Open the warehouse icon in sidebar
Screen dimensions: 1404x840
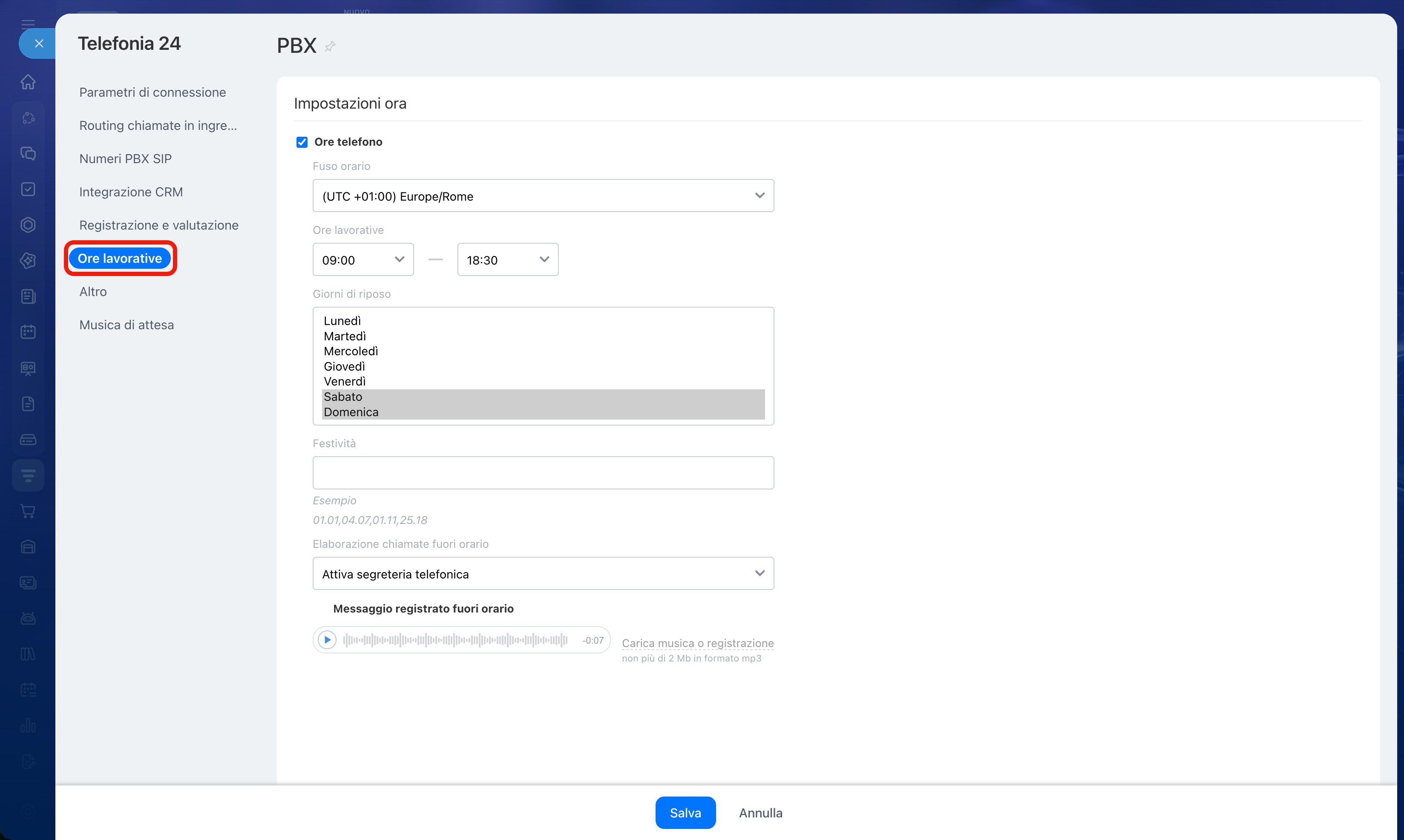click(x=28, y=547)
